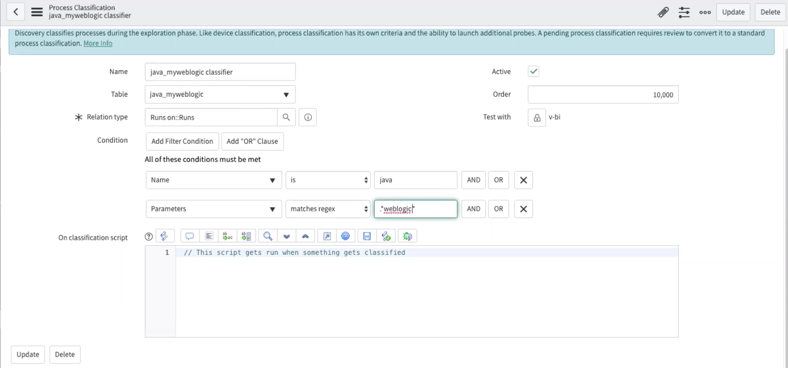Remove the Name is java condition
This screenshot has height=368, width=788.
tap(523, 180)
